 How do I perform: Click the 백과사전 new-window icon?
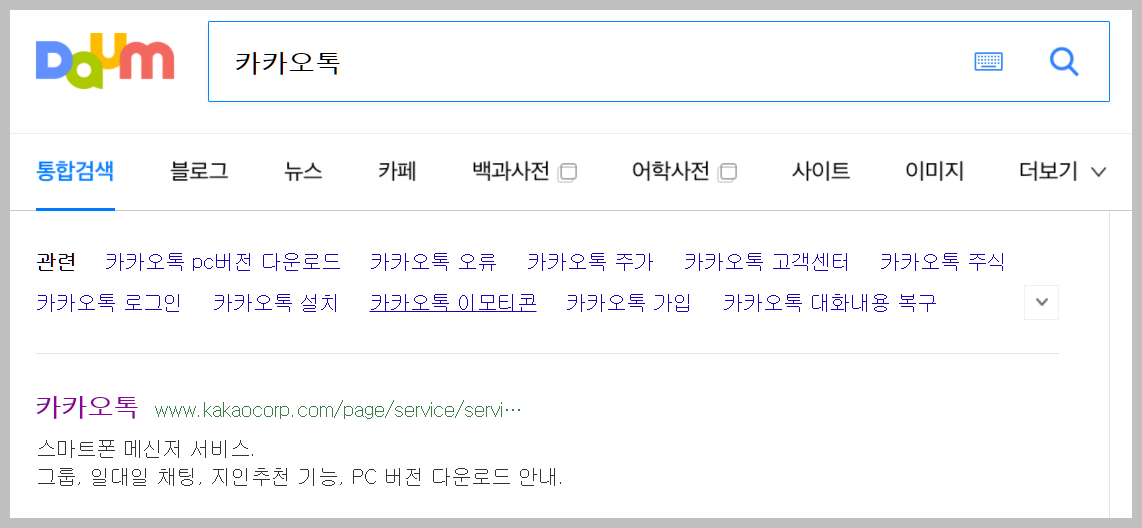point(567,173)
